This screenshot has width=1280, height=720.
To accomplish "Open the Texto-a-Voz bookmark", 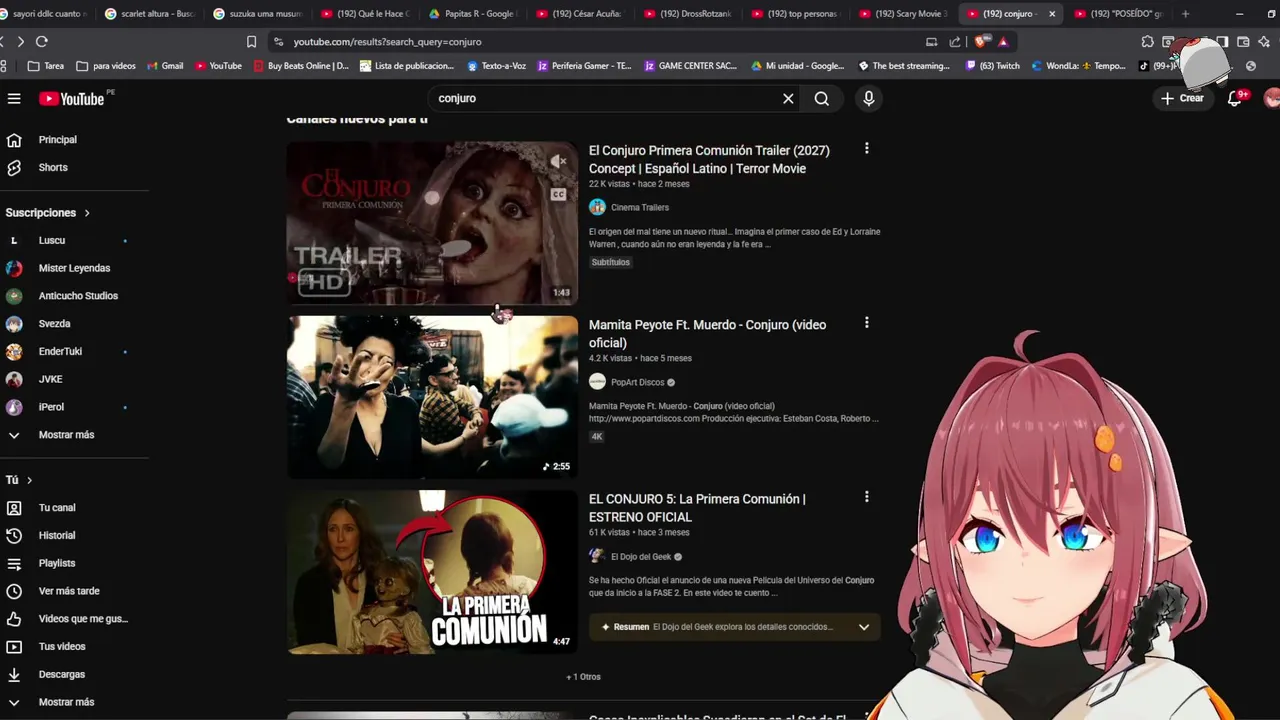I will coord(496,66).
